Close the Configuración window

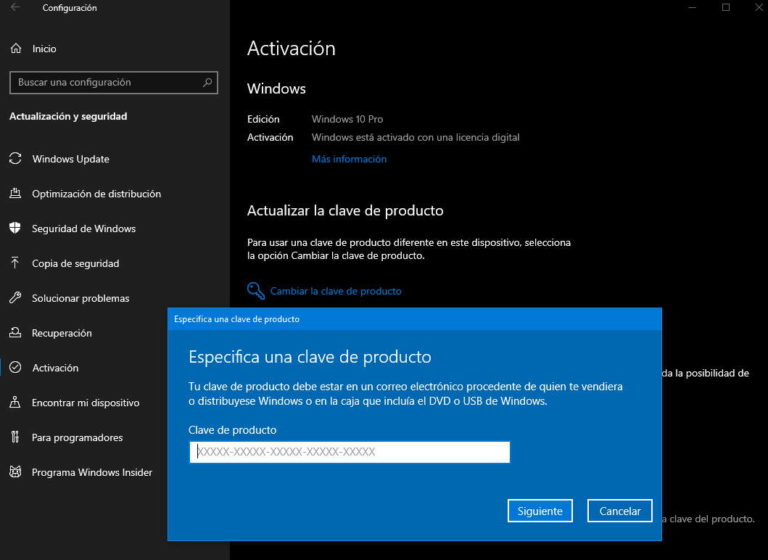click(x=758, y=7)
